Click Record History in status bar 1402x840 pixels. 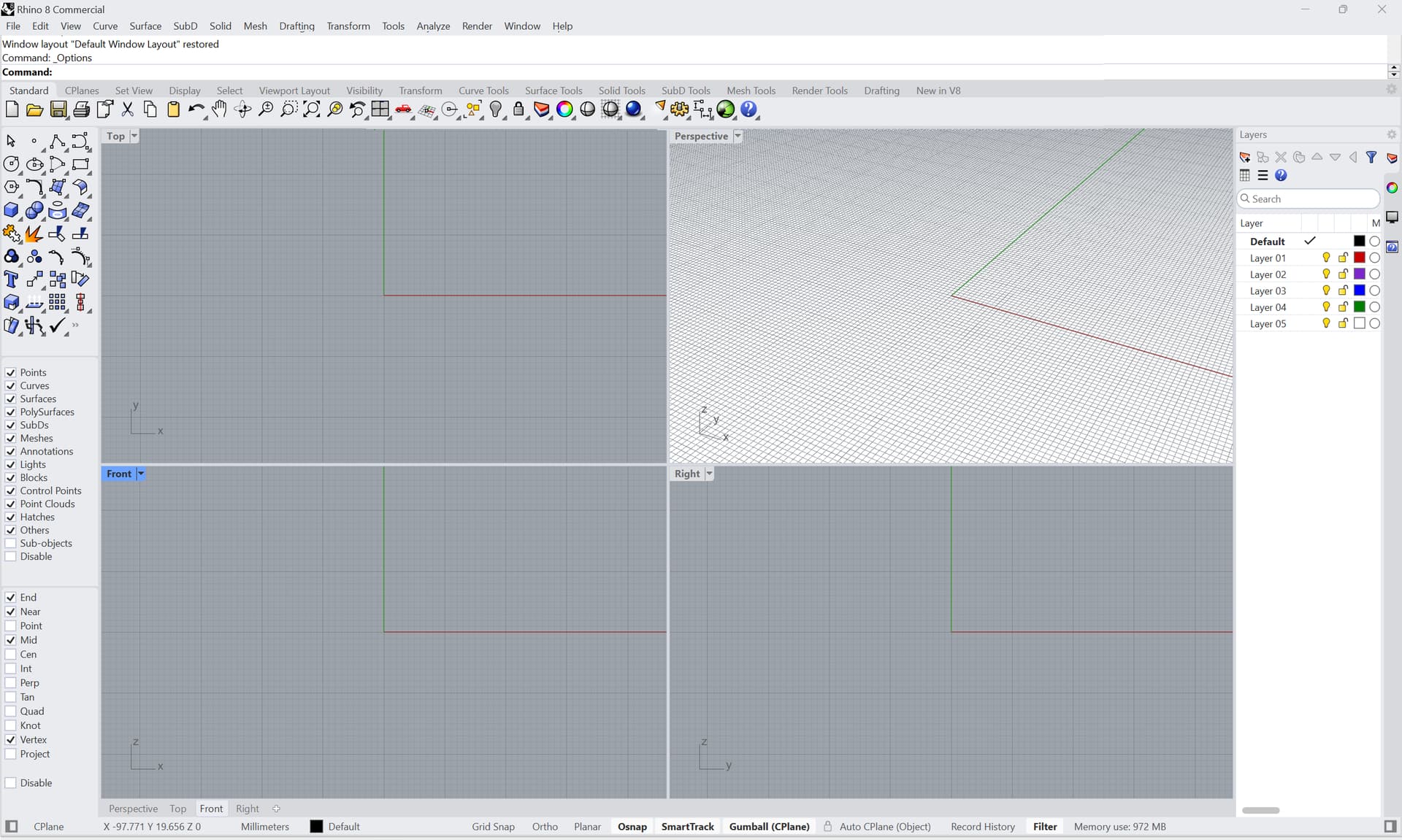click(x=982, y=827)
